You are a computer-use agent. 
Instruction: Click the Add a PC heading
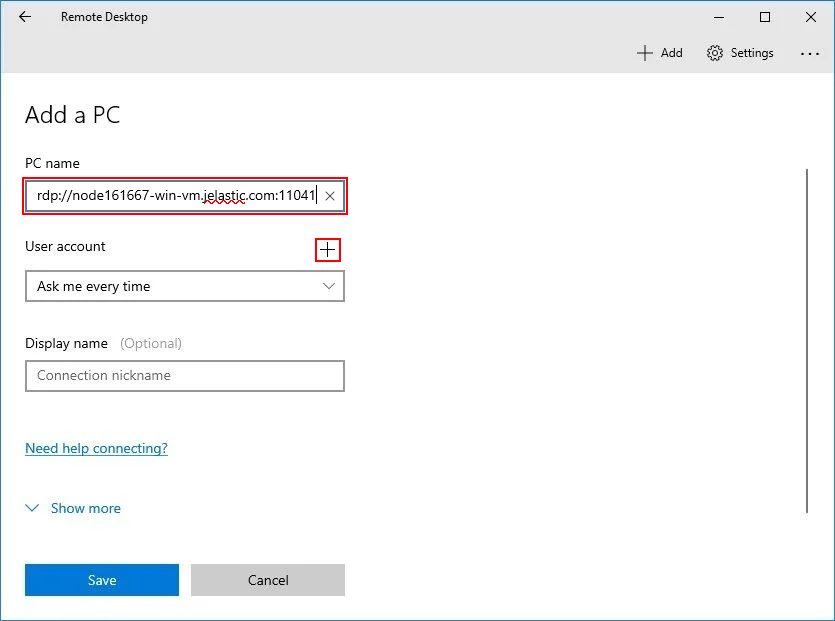pos(73,115)
